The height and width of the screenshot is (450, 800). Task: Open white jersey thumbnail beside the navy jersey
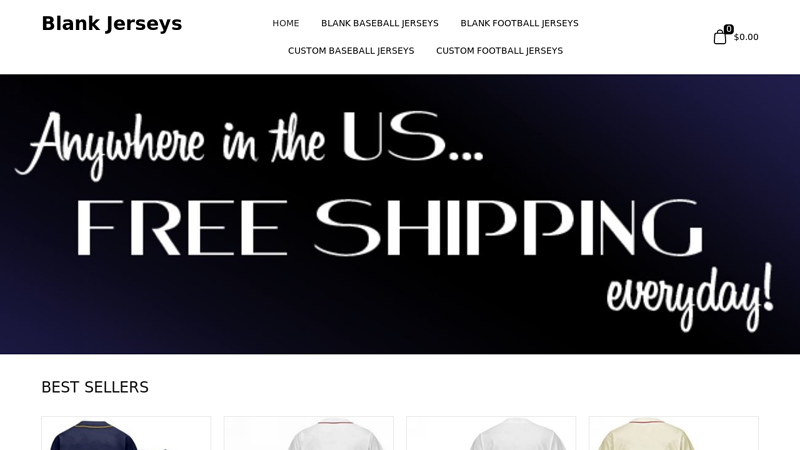(x=309, y=433)
